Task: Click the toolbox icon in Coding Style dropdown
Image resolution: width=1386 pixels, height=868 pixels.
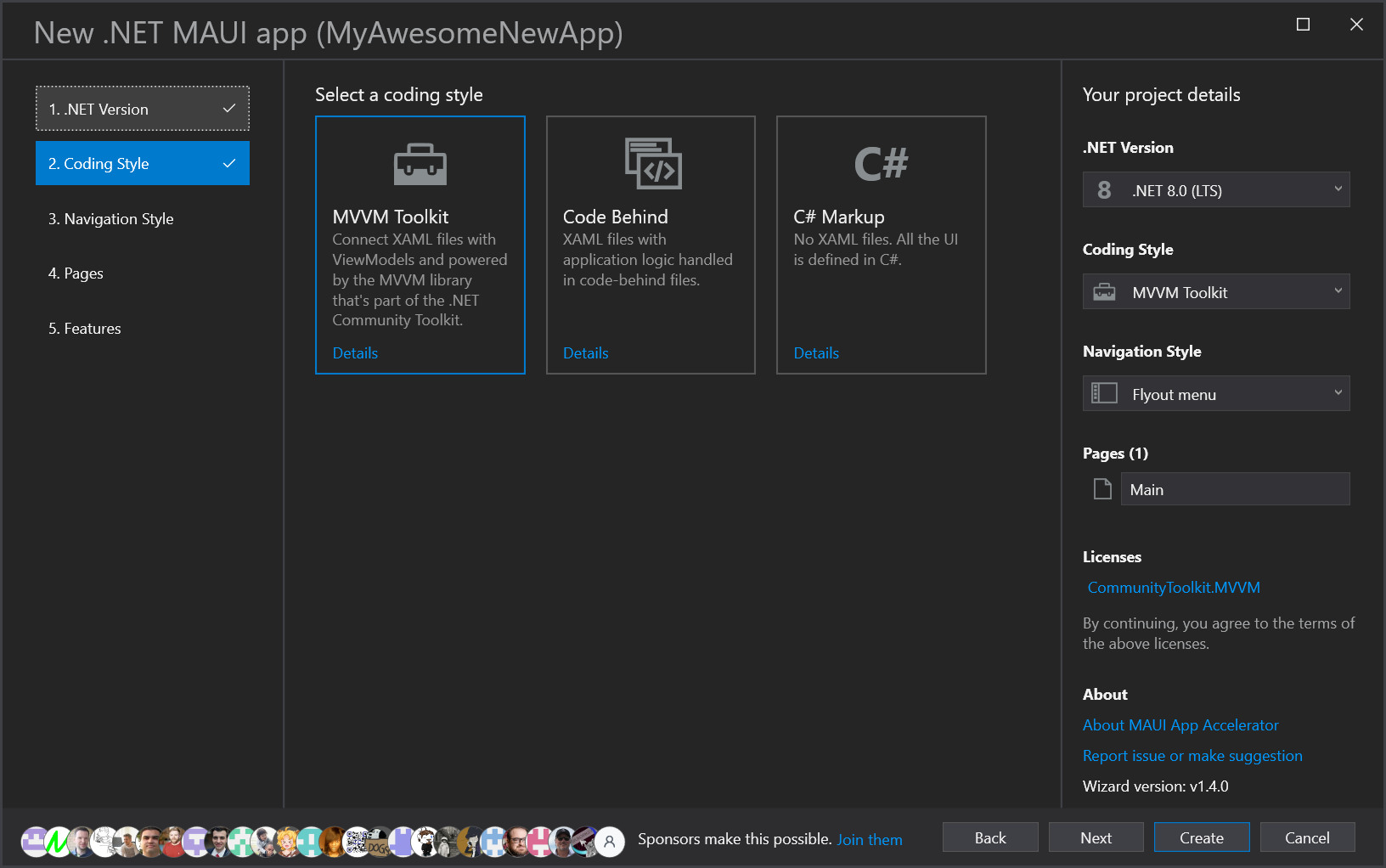Action: click(x=1104, y=292)
